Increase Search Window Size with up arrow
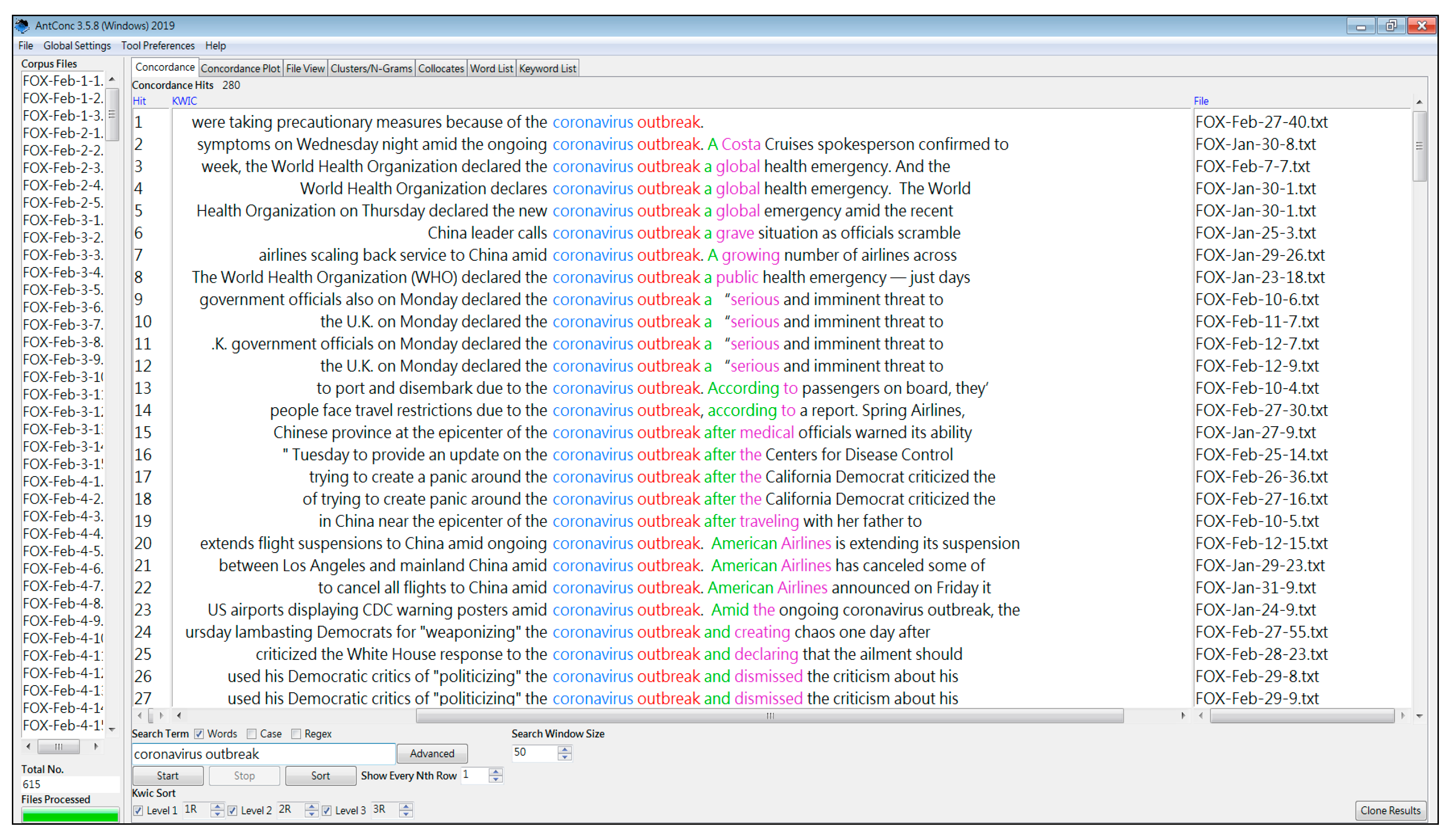Image resolution: width=1456 pixels, height=839 pixels. tap(565, 749)
